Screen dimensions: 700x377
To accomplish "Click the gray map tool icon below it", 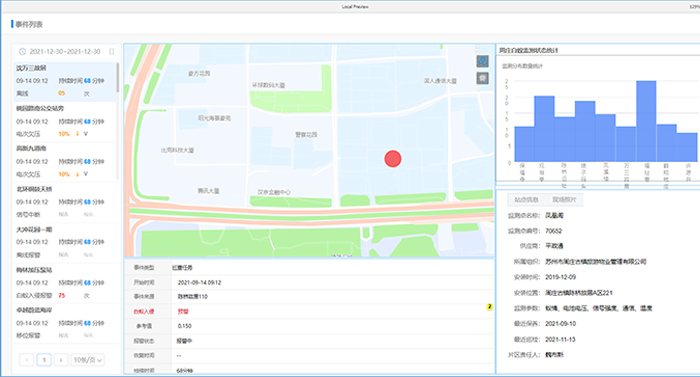I will pos(483,79).
